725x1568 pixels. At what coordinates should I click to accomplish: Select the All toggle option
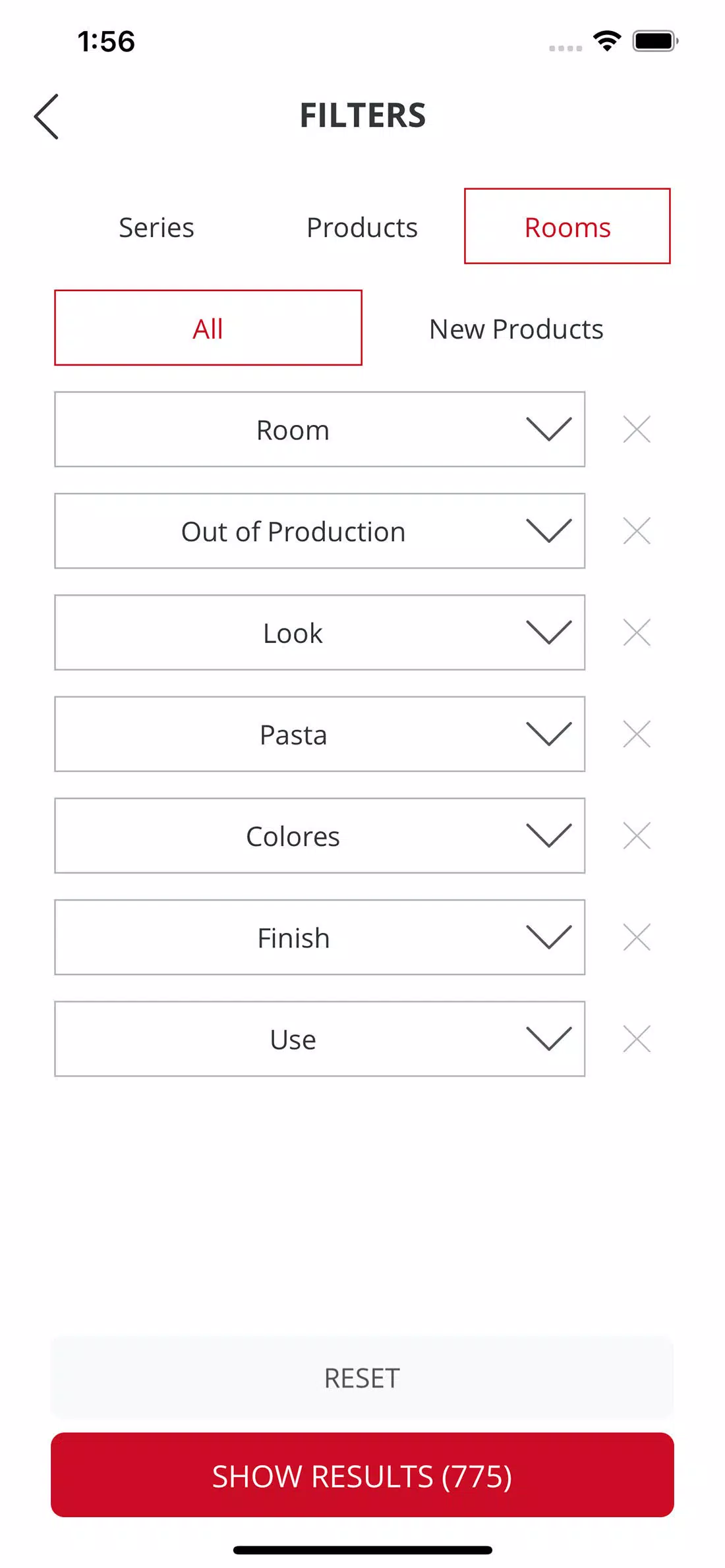(208, 328)
